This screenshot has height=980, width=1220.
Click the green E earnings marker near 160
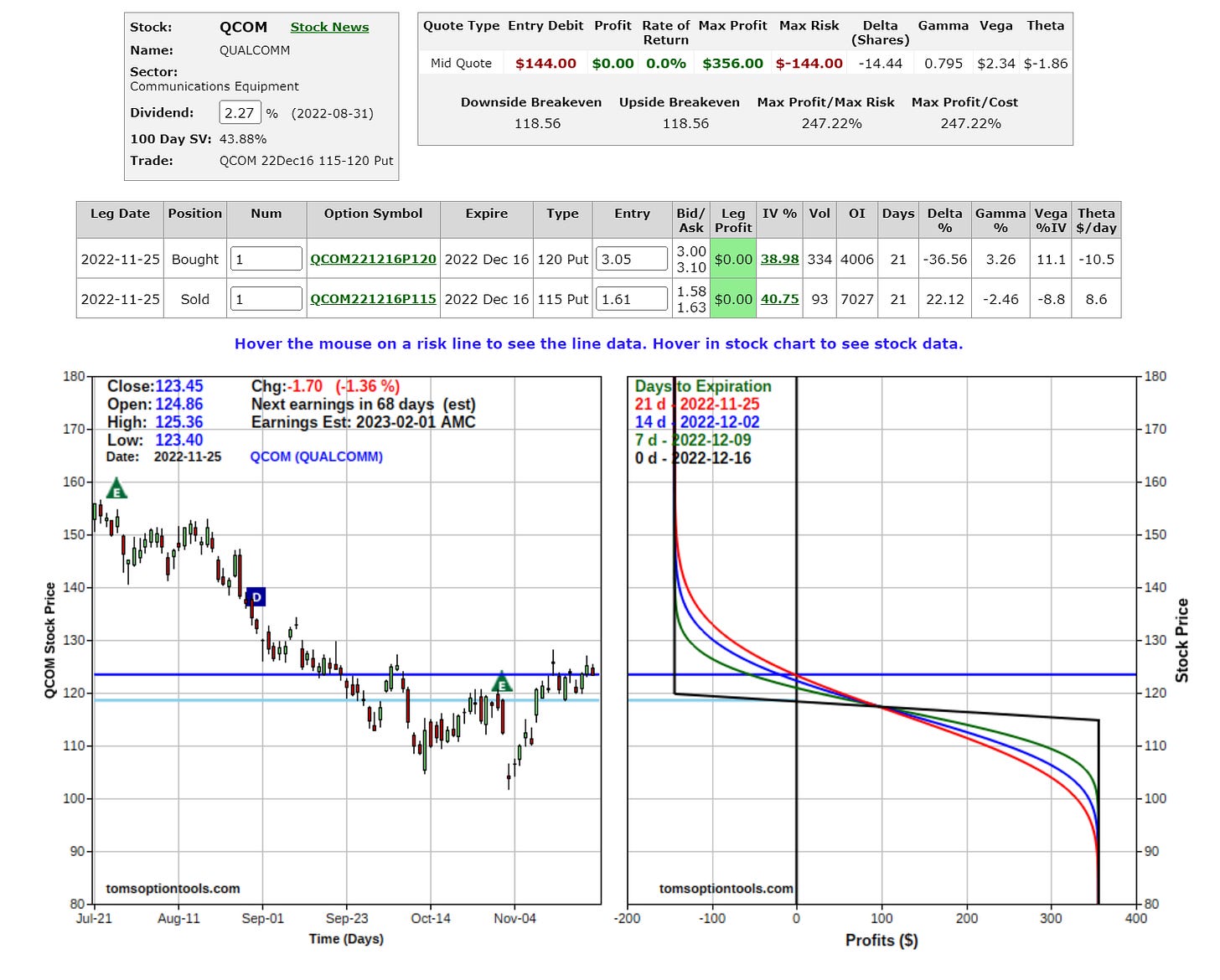tap(116, 489)
